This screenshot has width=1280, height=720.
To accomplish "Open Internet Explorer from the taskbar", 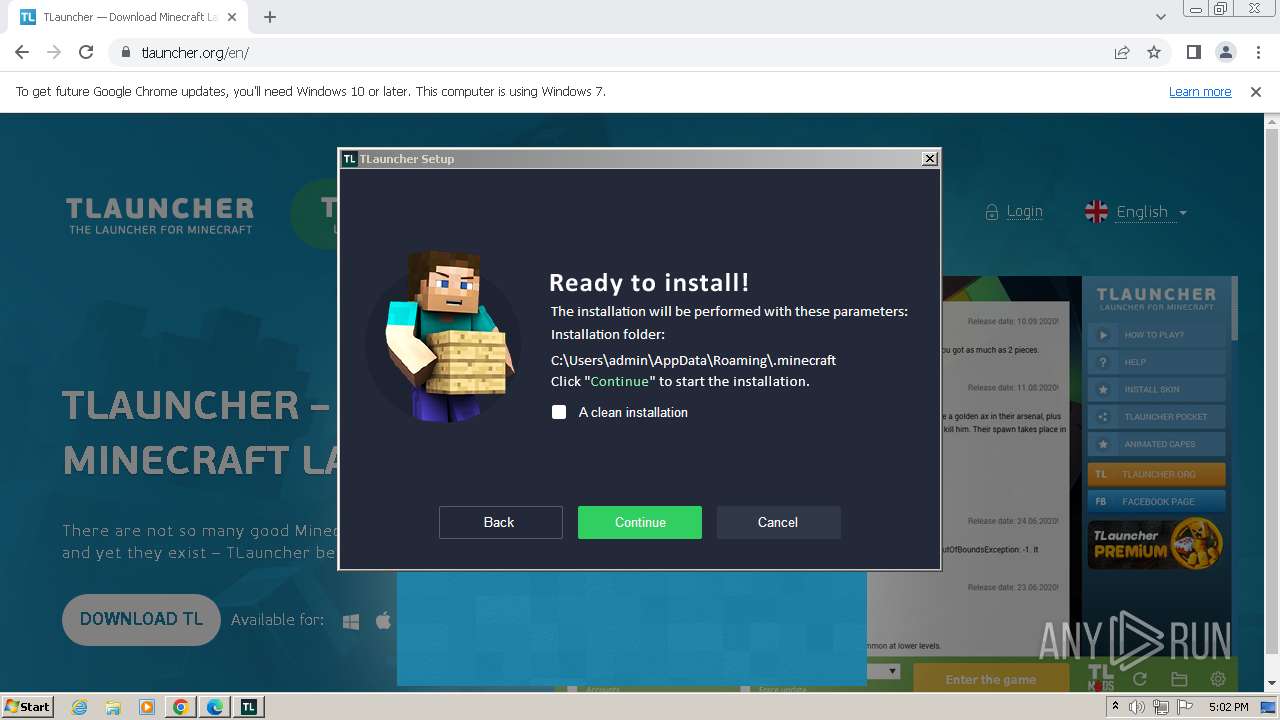I will tap(79, 707).
